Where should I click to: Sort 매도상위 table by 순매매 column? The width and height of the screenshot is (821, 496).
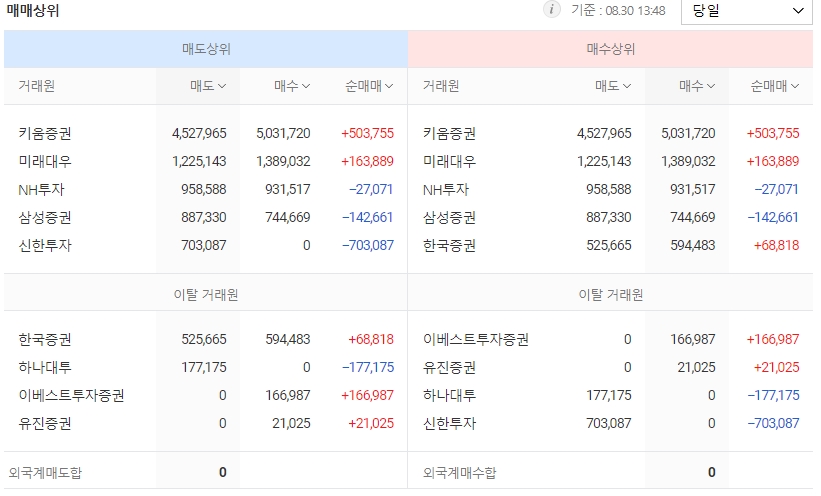pyautogui.click(x=369, y=85)
